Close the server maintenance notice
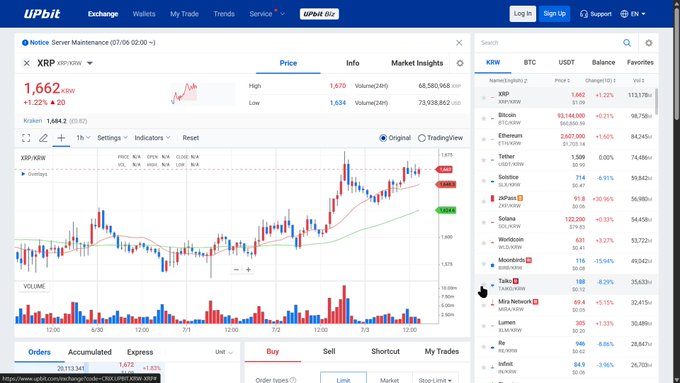680x383 pixels. pyautogui.click(x=459, y=43)
